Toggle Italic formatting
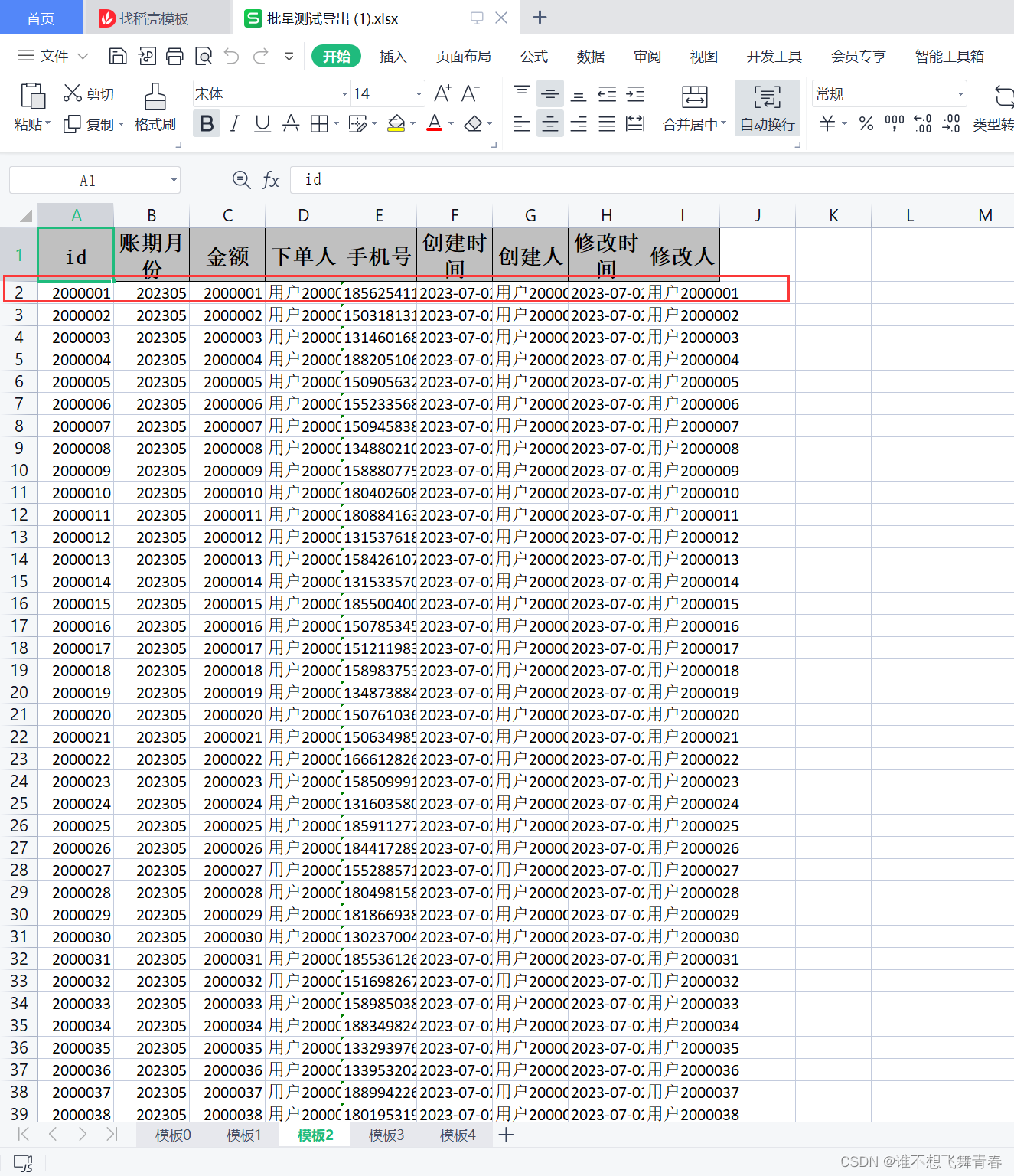 (235, 123)
